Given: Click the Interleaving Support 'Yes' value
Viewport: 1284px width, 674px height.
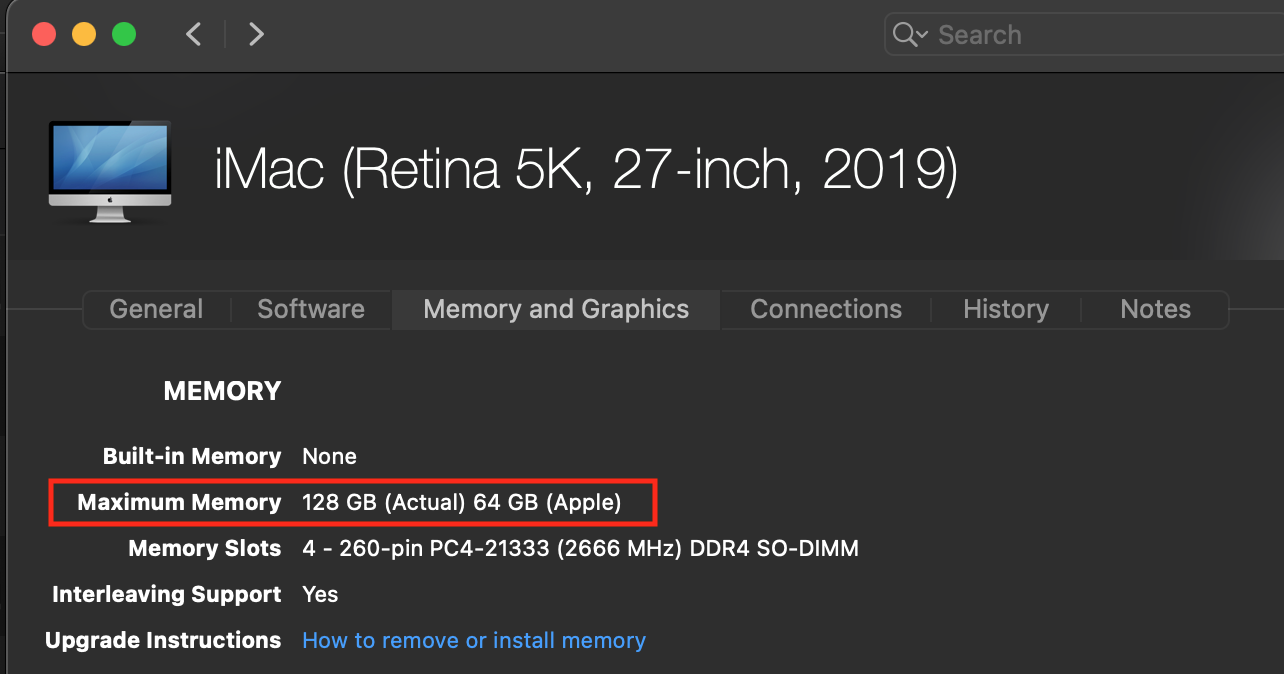Looking at the screenshot, I should 320,594.
